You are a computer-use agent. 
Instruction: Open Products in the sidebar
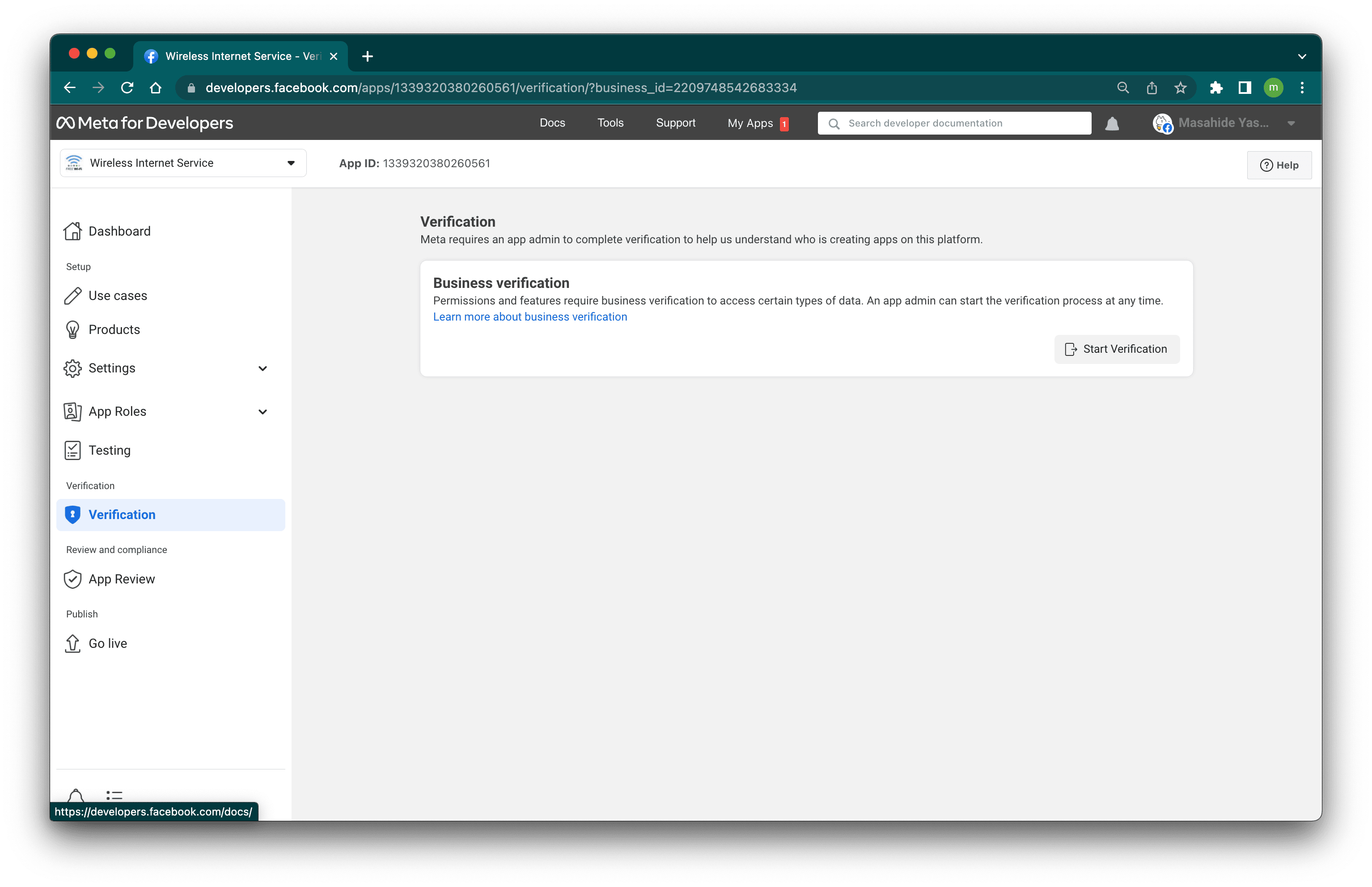(x=170, y=329)
